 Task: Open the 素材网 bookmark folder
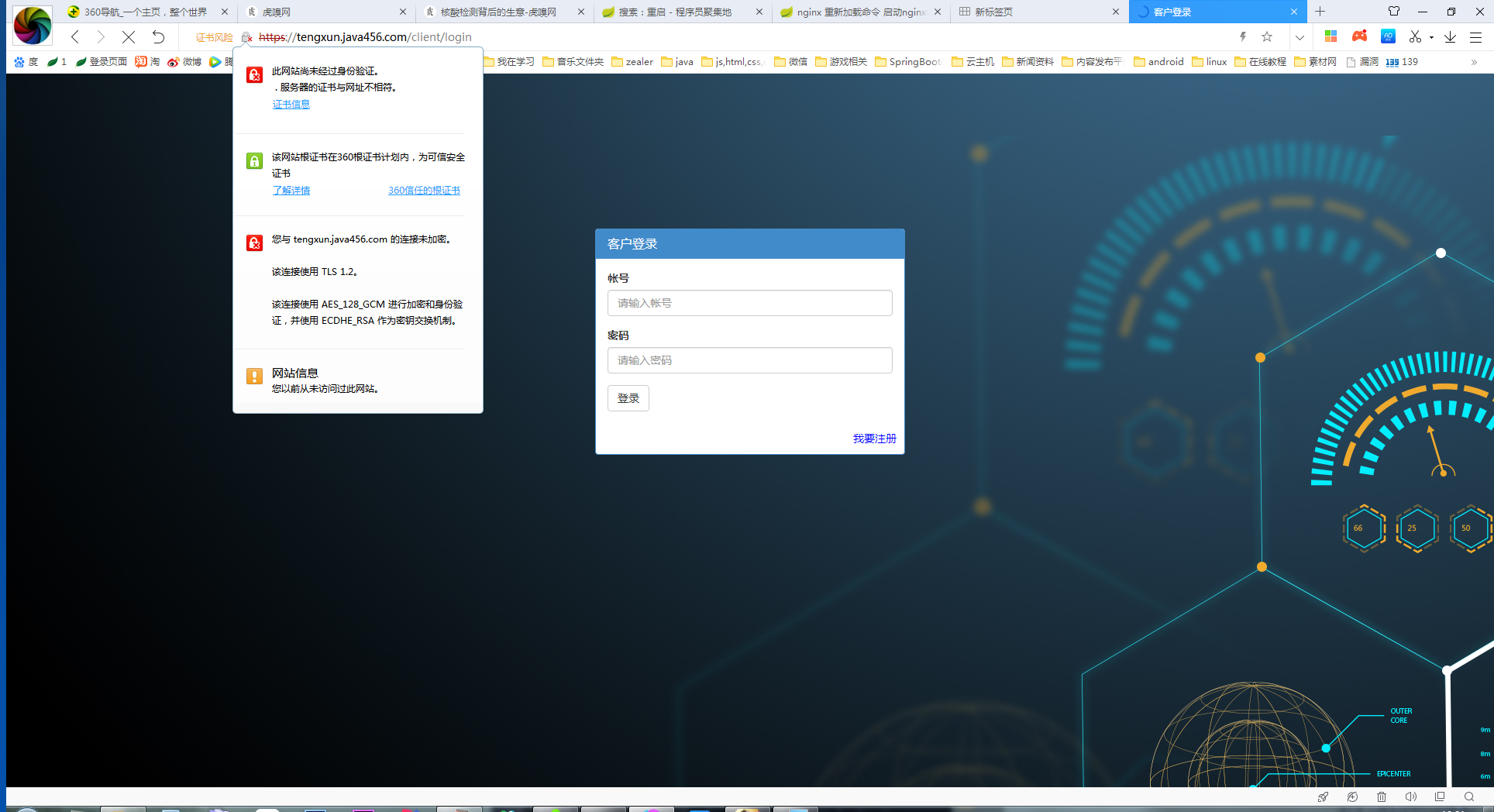pyautogui.click(x=1316, y=62)
